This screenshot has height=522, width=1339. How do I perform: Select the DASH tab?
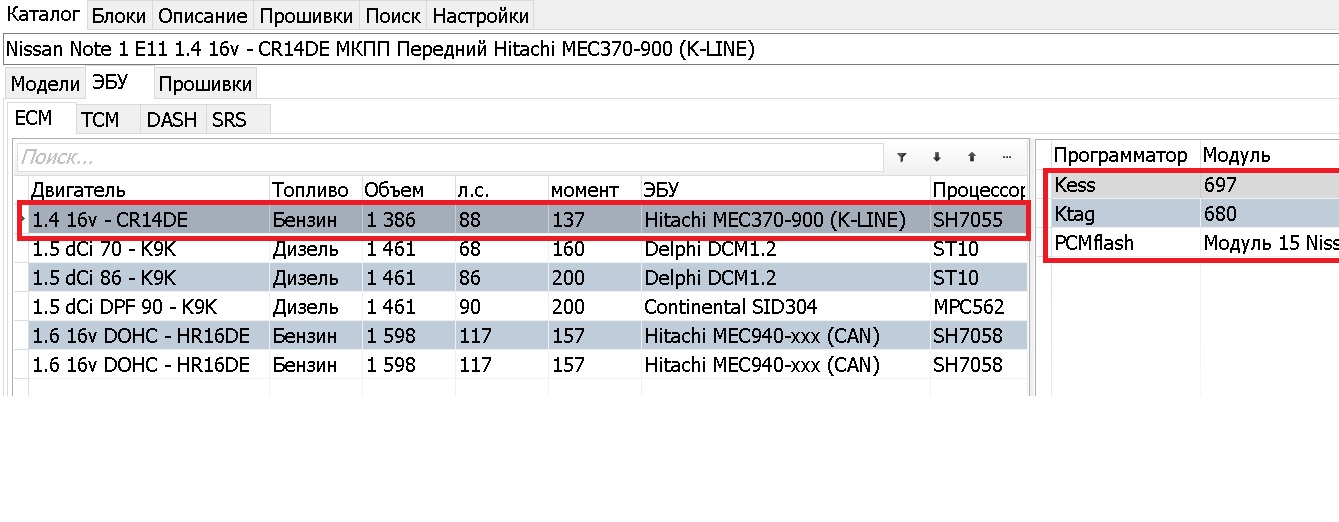pos(172,120)
